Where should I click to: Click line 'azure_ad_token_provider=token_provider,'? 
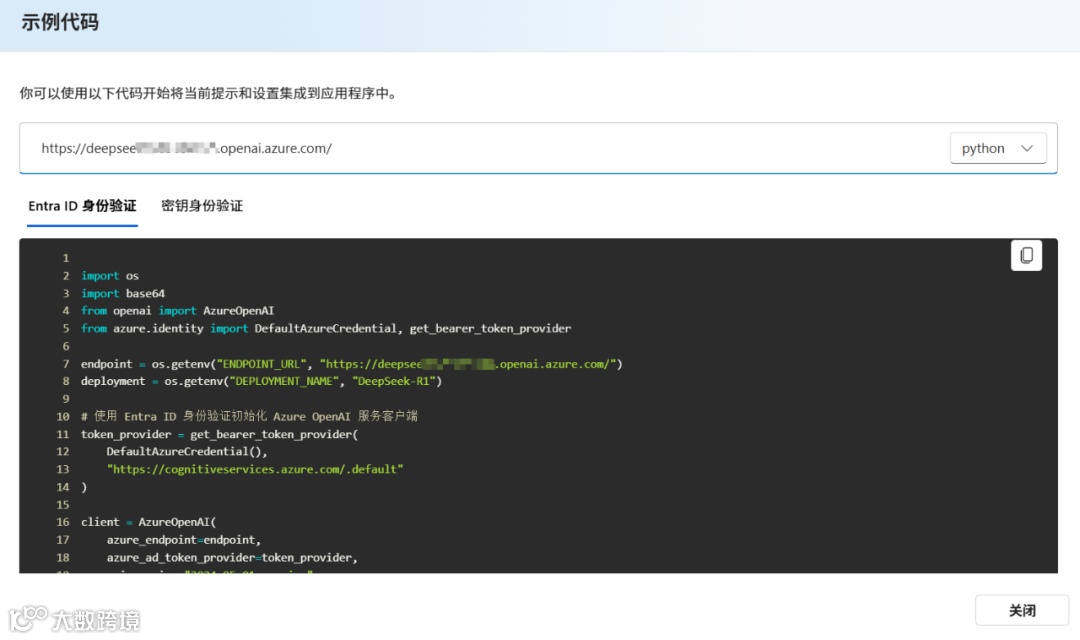231,557
